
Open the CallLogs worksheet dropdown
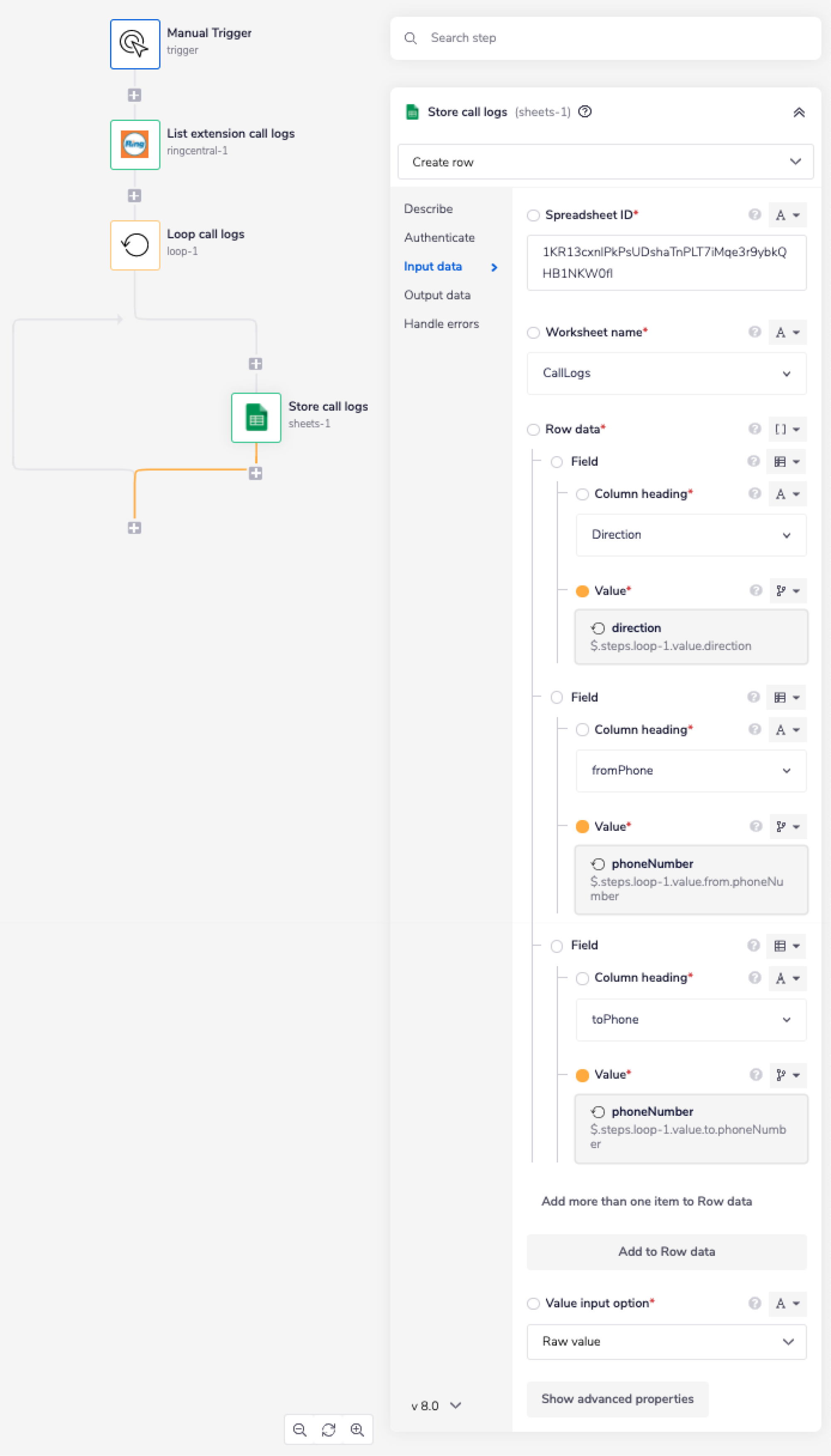[x=666, y=373]
